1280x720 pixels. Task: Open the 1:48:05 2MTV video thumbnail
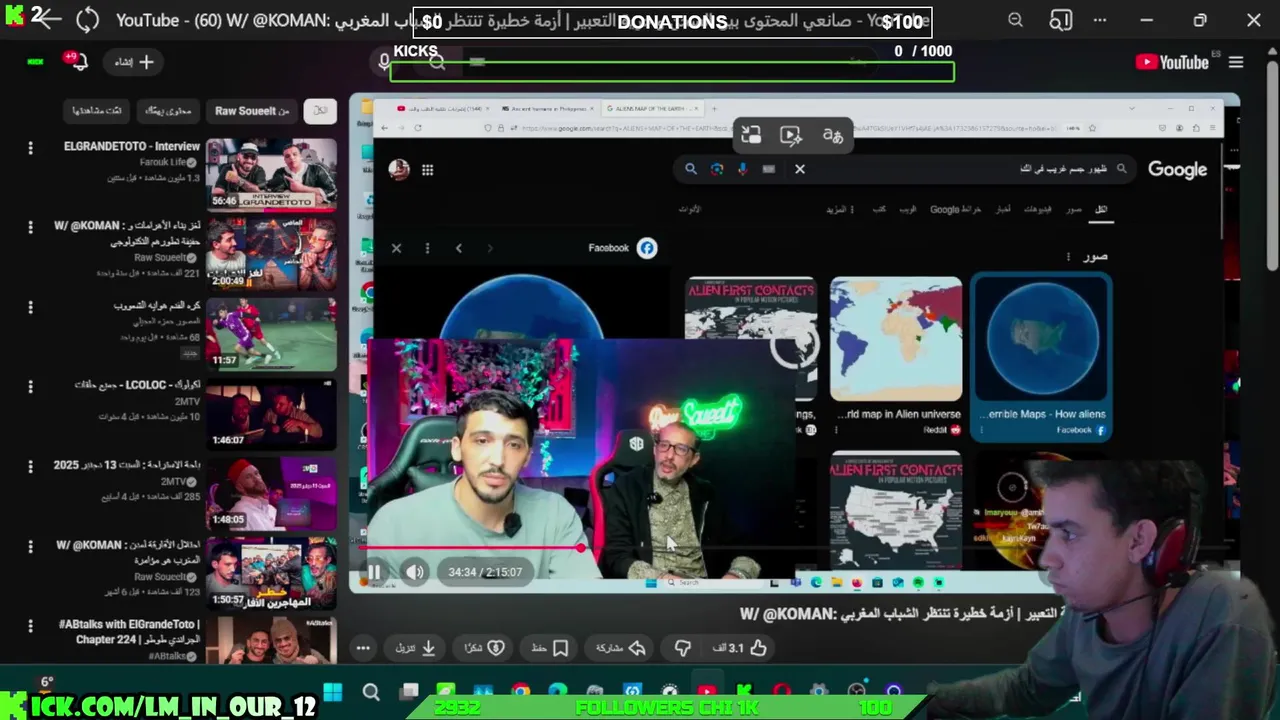point(271,494)
